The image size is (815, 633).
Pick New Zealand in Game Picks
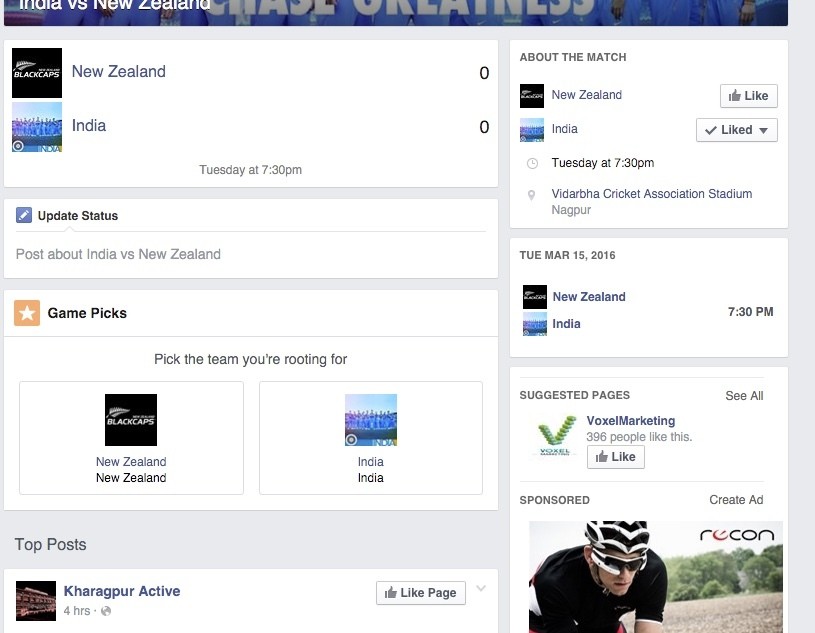[x=132, y=438]
